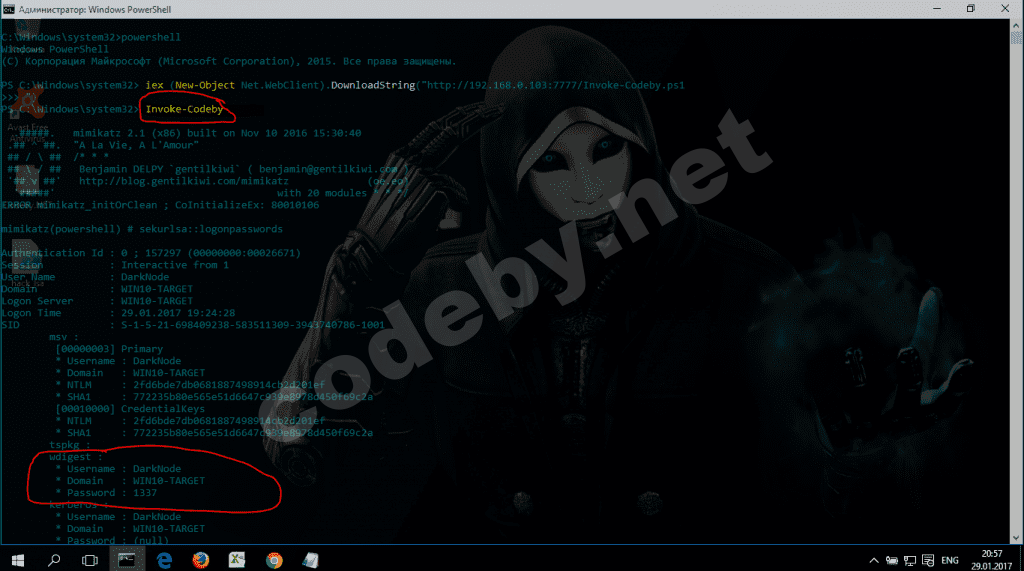The width and height of the screenshot is (1024, 571).
Task: Open the network tray icon
Action: [x=910, y=561]
